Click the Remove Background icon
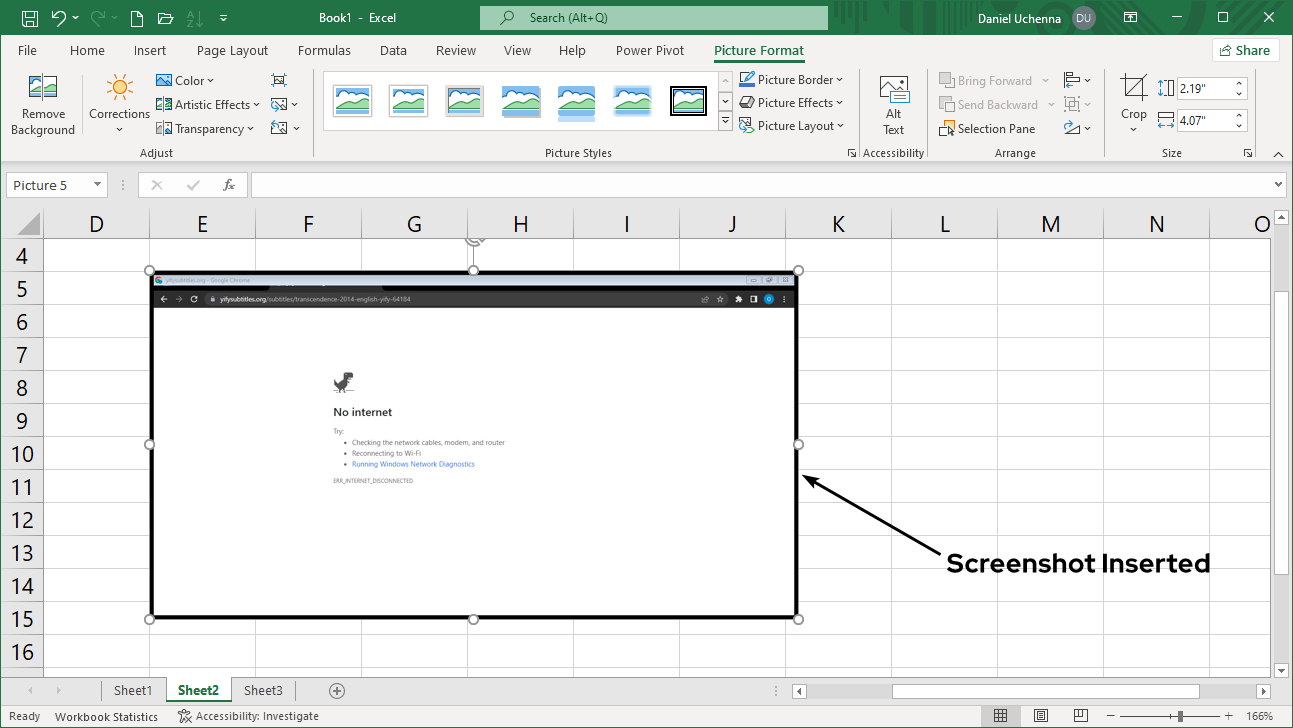 pos(43,104)
